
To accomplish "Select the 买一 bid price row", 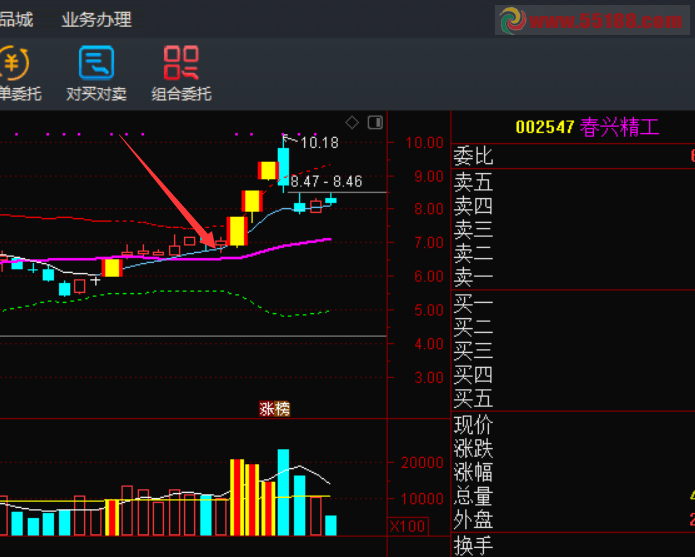I will [x=474, y=303].
